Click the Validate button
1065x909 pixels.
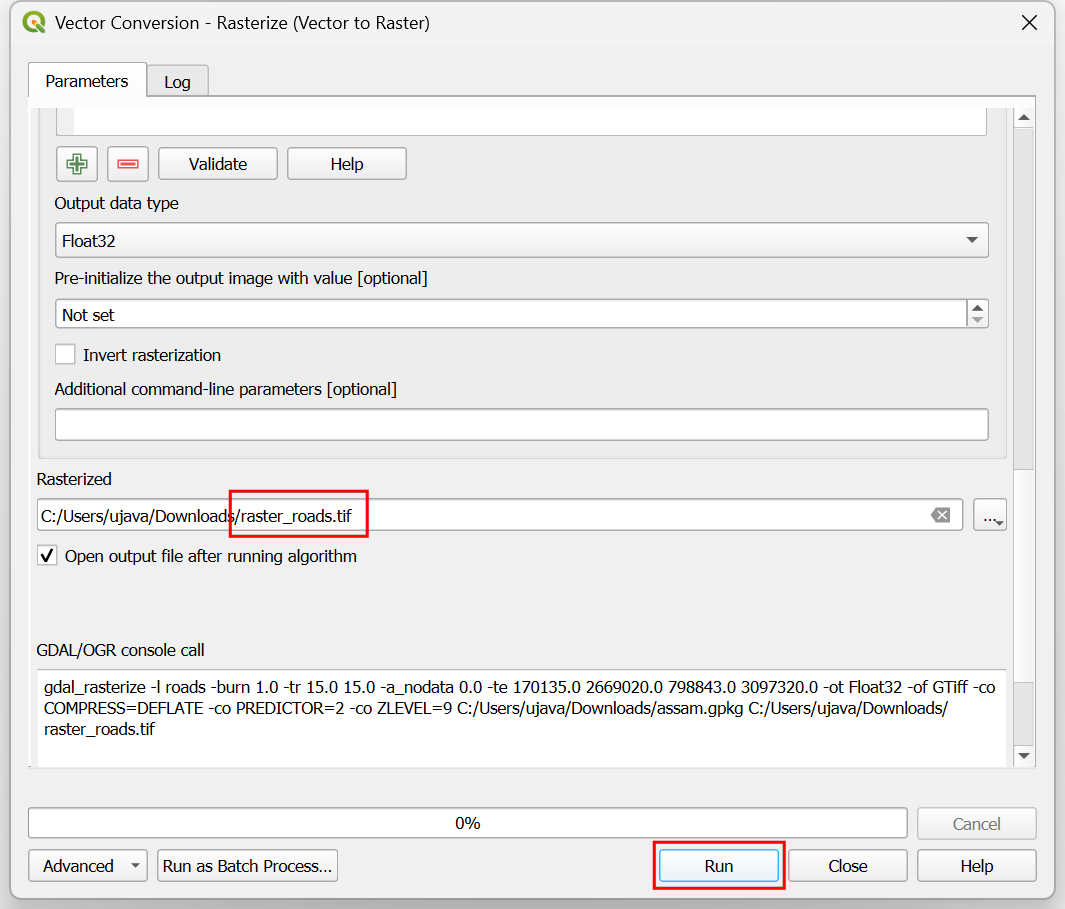[x=217, y=164]
